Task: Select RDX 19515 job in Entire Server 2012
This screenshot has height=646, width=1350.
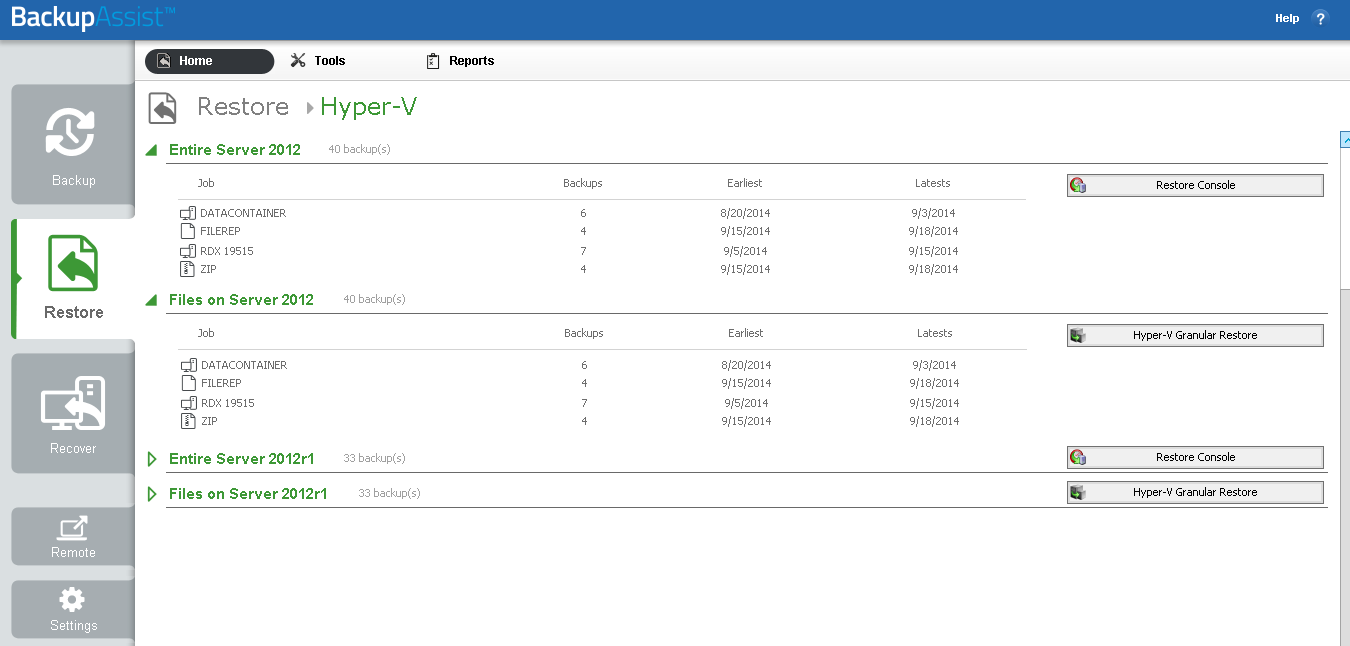Action: click(227, 251)
